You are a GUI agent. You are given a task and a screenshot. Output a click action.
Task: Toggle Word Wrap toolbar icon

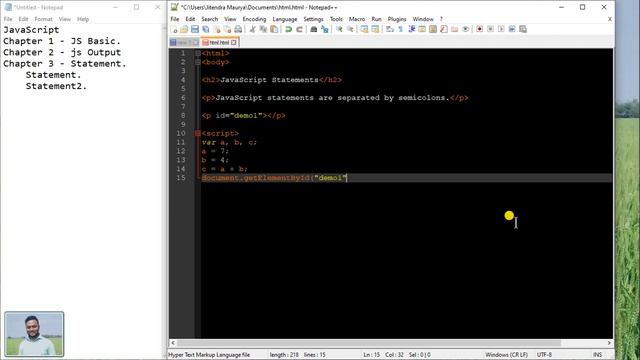click(389, 29)
